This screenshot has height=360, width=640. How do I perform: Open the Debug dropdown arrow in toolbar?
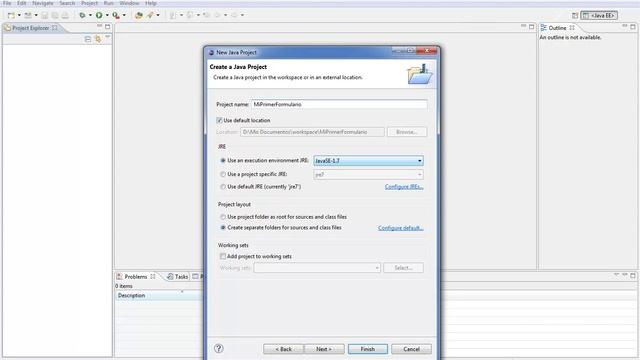[x=90, y=15]
